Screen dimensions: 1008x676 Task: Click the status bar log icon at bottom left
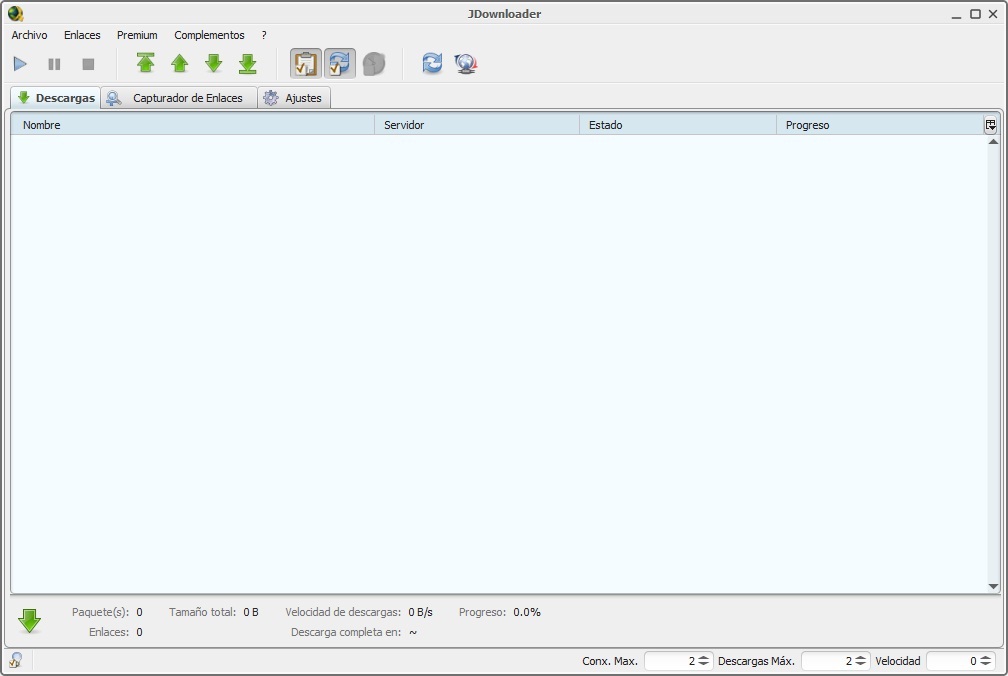(15, 660)
